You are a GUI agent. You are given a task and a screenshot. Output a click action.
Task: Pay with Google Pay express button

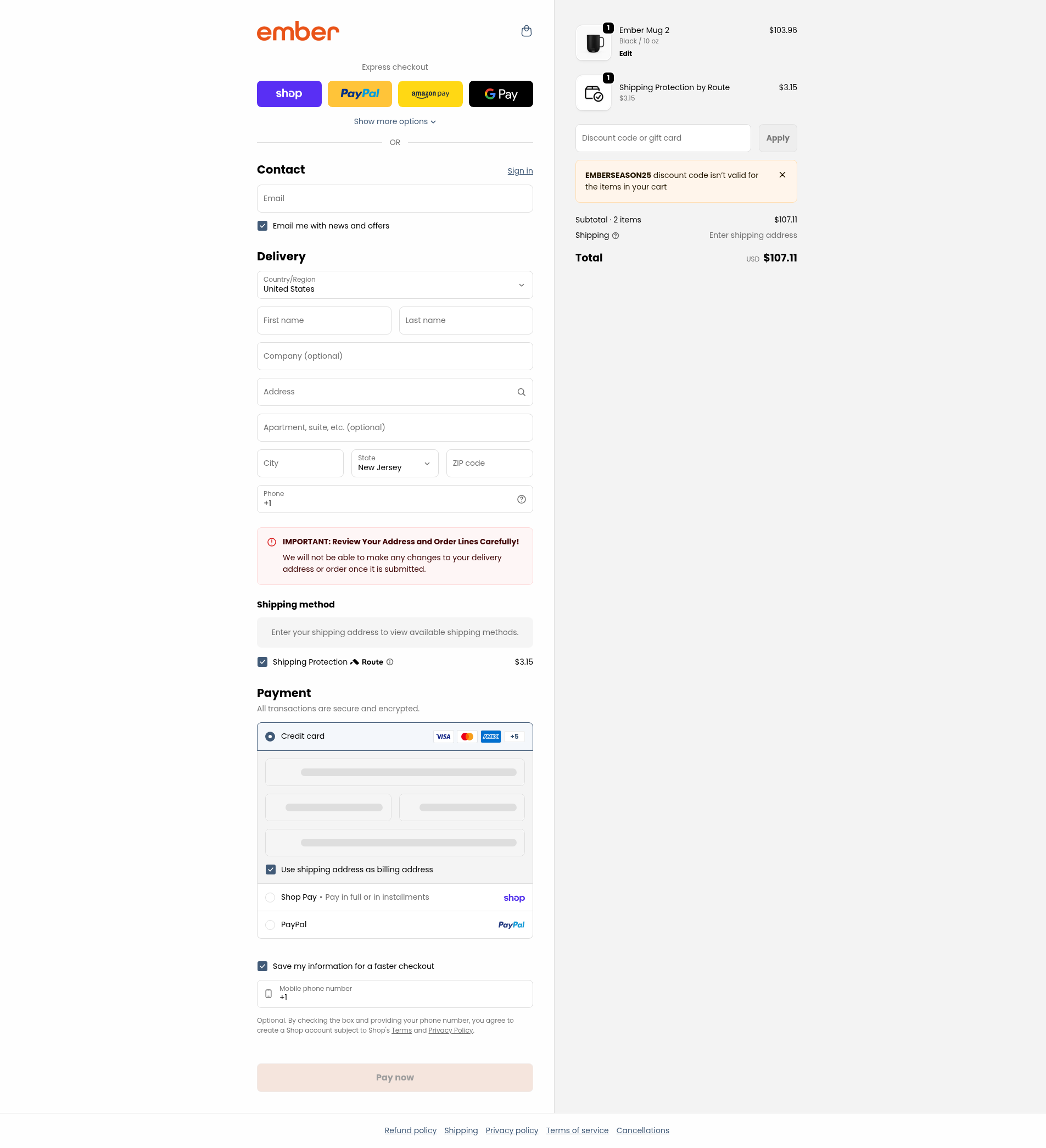[x=501, y=94]
